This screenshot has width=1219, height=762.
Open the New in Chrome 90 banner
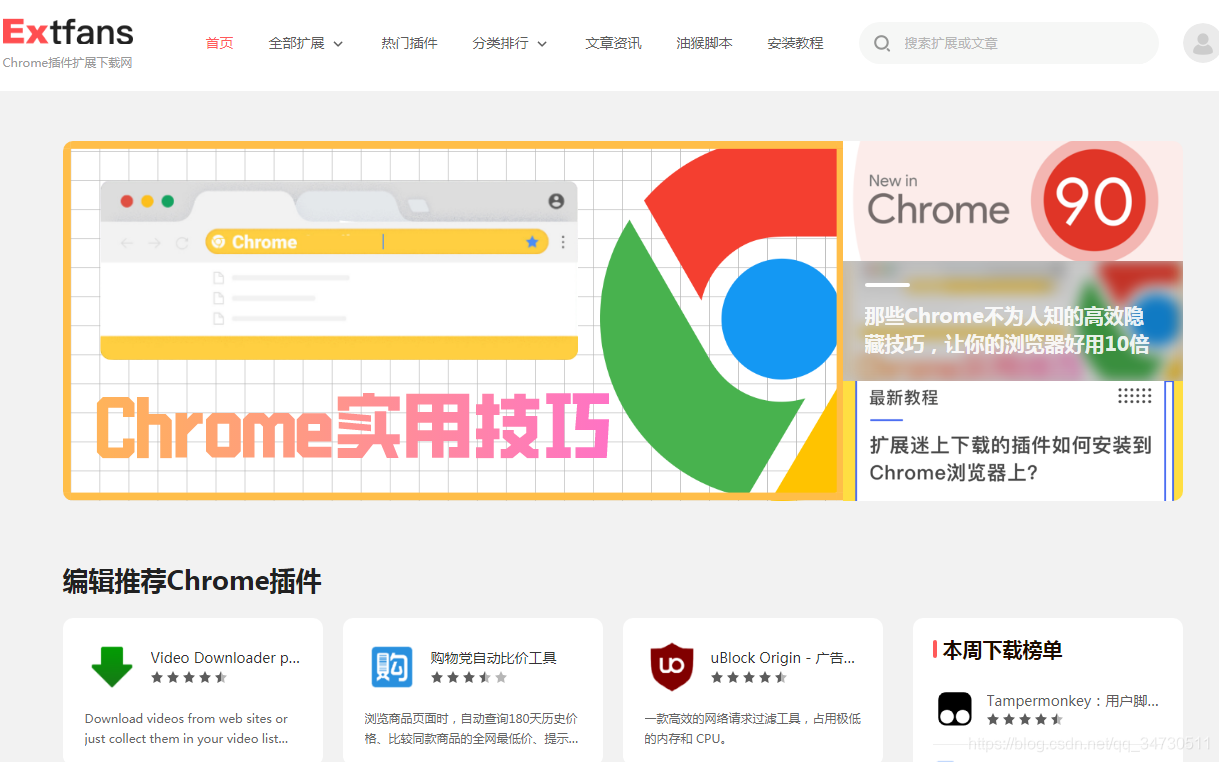1013,201
